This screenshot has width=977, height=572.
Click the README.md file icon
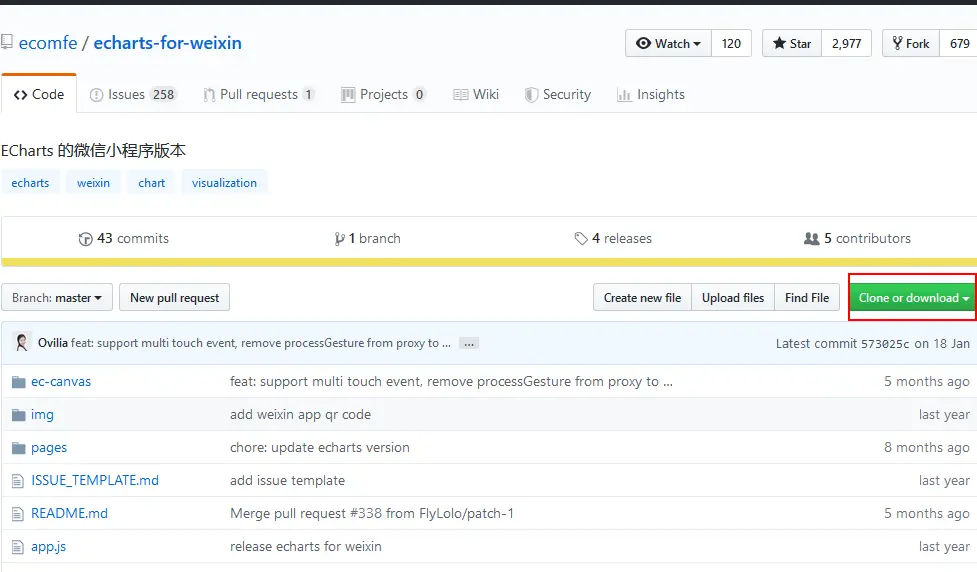coord(18,514)
